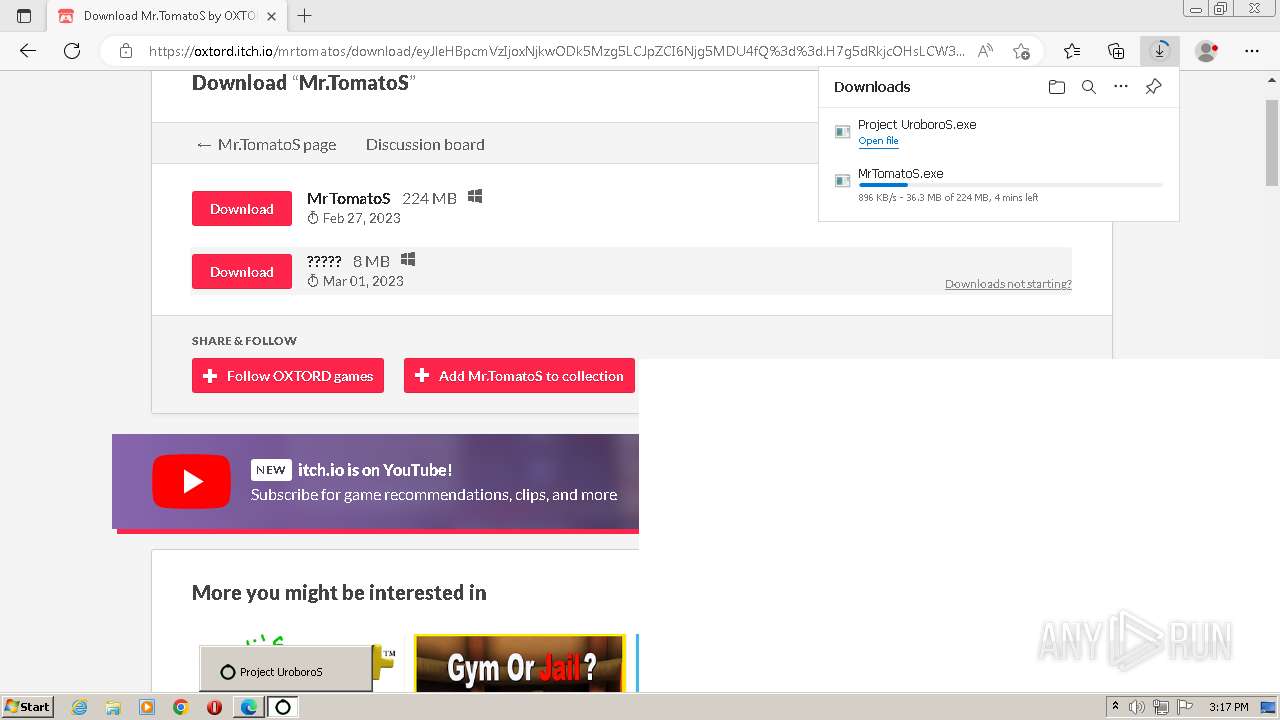Select the MrTomatoS.exe download entry
1280x720 pixels.
(998, 185)
